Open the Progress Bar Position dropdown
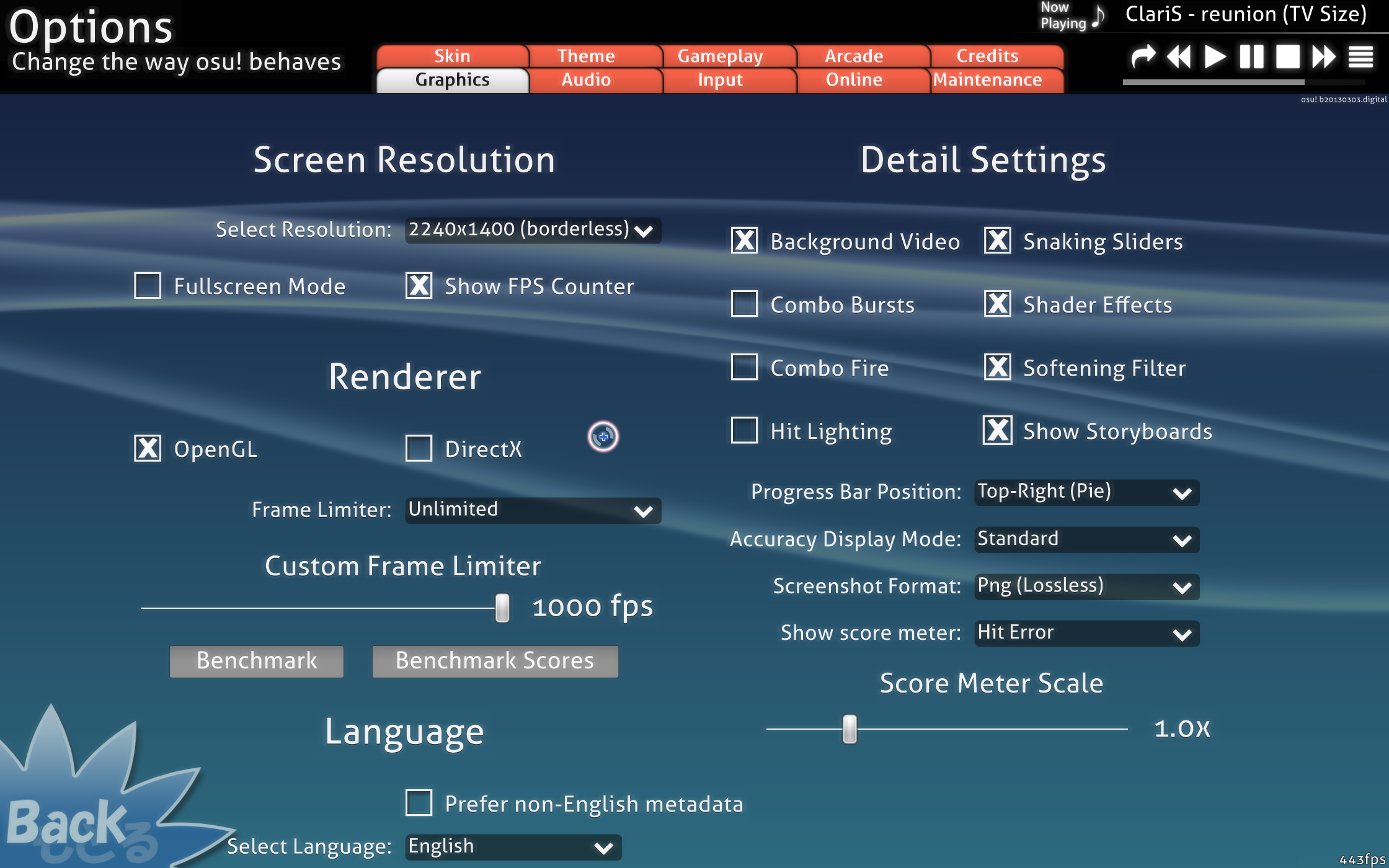 [1086, 492]
